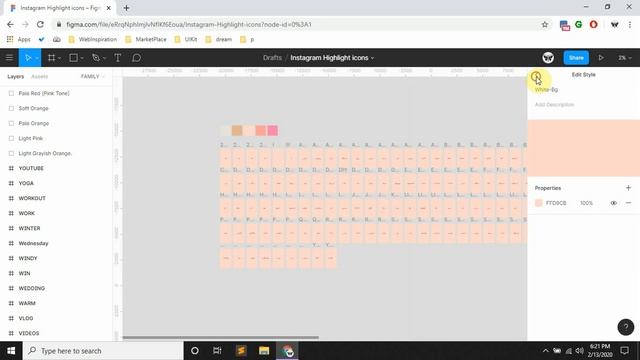Open the Help question mark button
The width and height of the screenshot is (640, 360).
click(x=626, y=327)
